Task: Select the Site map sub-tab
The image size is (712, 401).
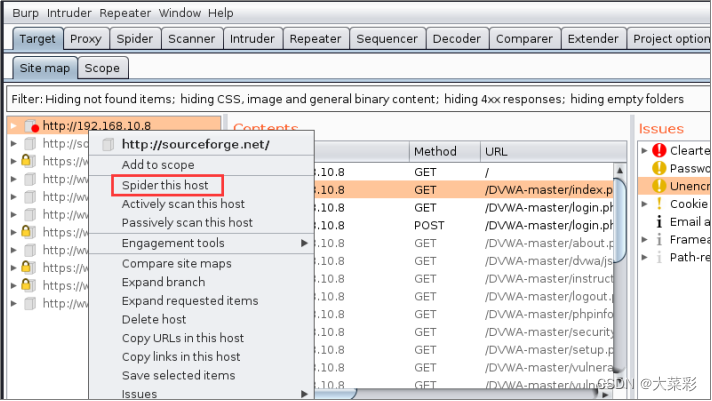Action: [44, 68]
